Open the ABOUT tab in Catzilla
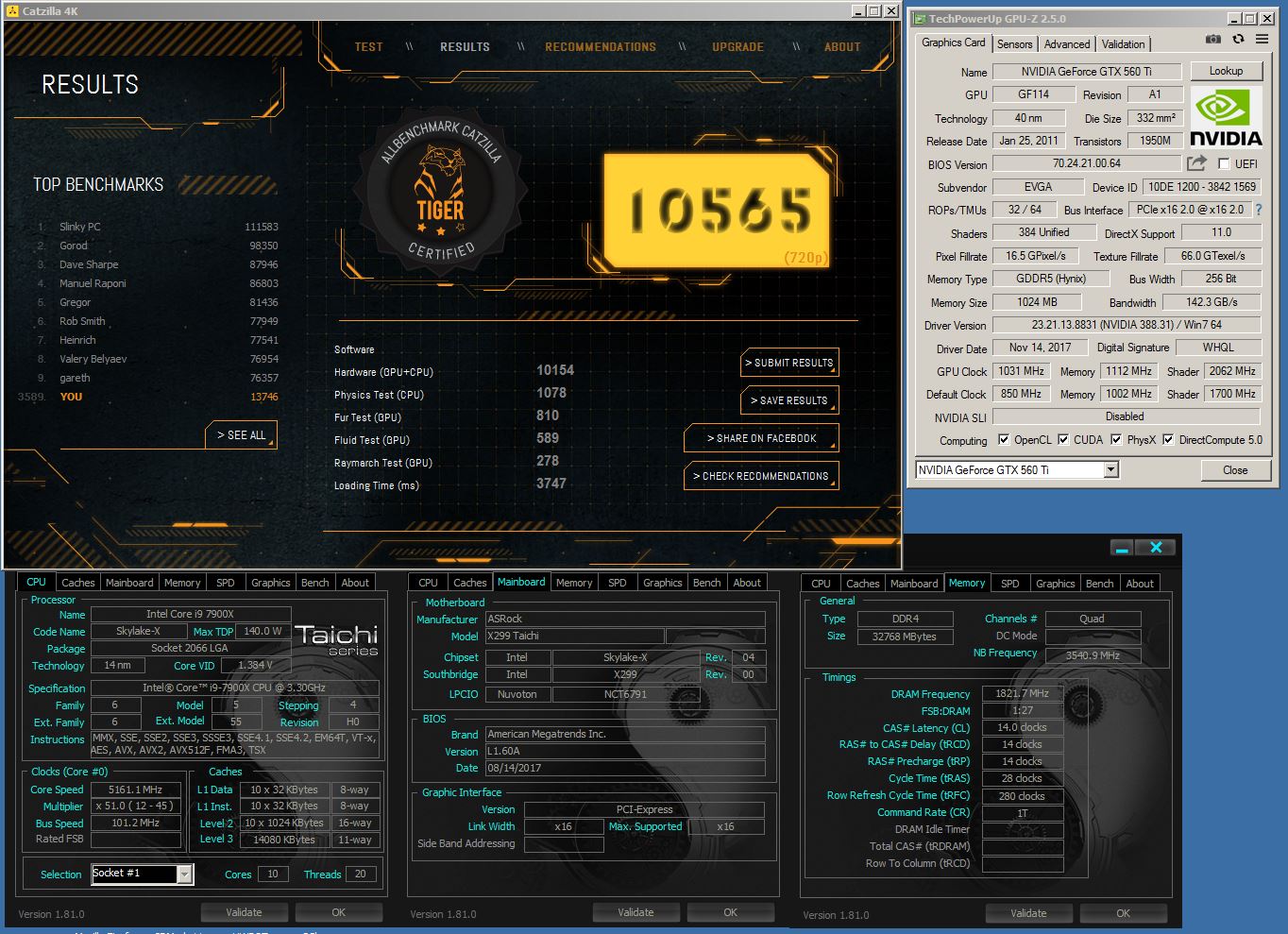This screenshot has height=934, width=1288. tap(842, 46)
